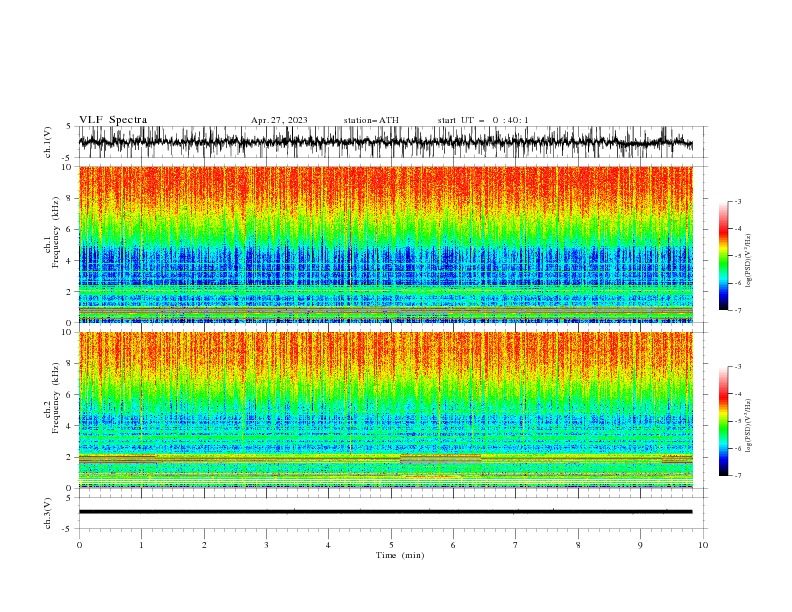Click inside the ch.2 spectrogram panel
The width and height of the screenshot is (792, 612).
385,410
